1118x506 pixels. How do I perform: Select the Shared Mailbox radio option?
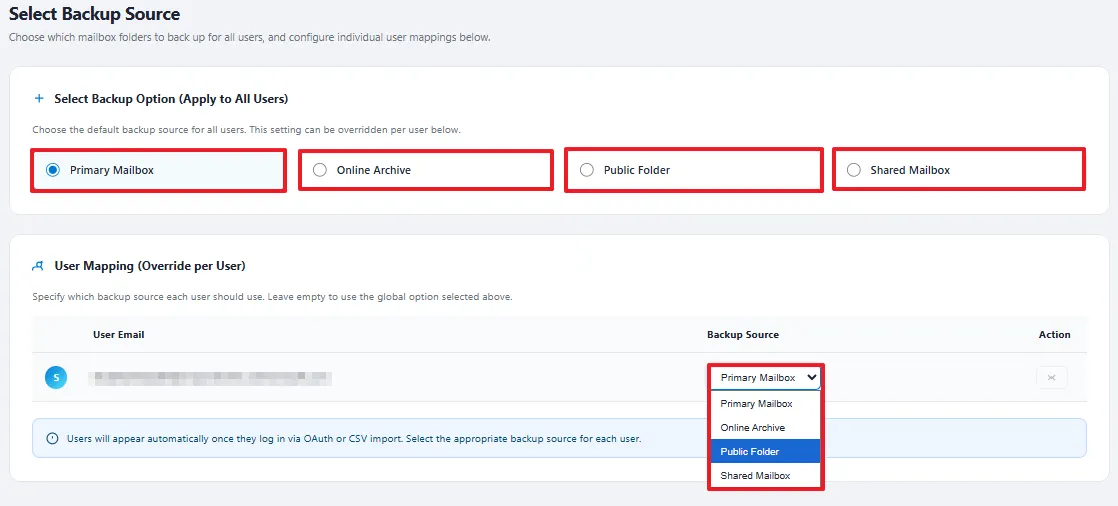tap(853, 170)
